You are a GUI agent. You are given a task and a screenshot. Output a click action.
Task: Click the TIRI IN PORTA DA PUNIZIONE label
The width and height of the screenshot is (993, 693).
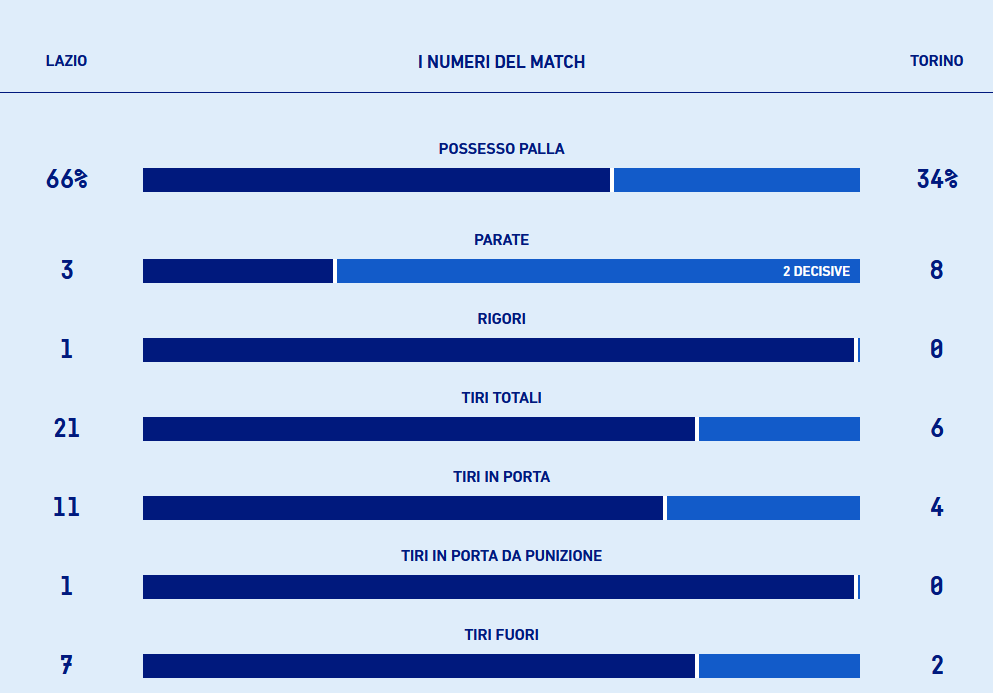tap(501, 556)
